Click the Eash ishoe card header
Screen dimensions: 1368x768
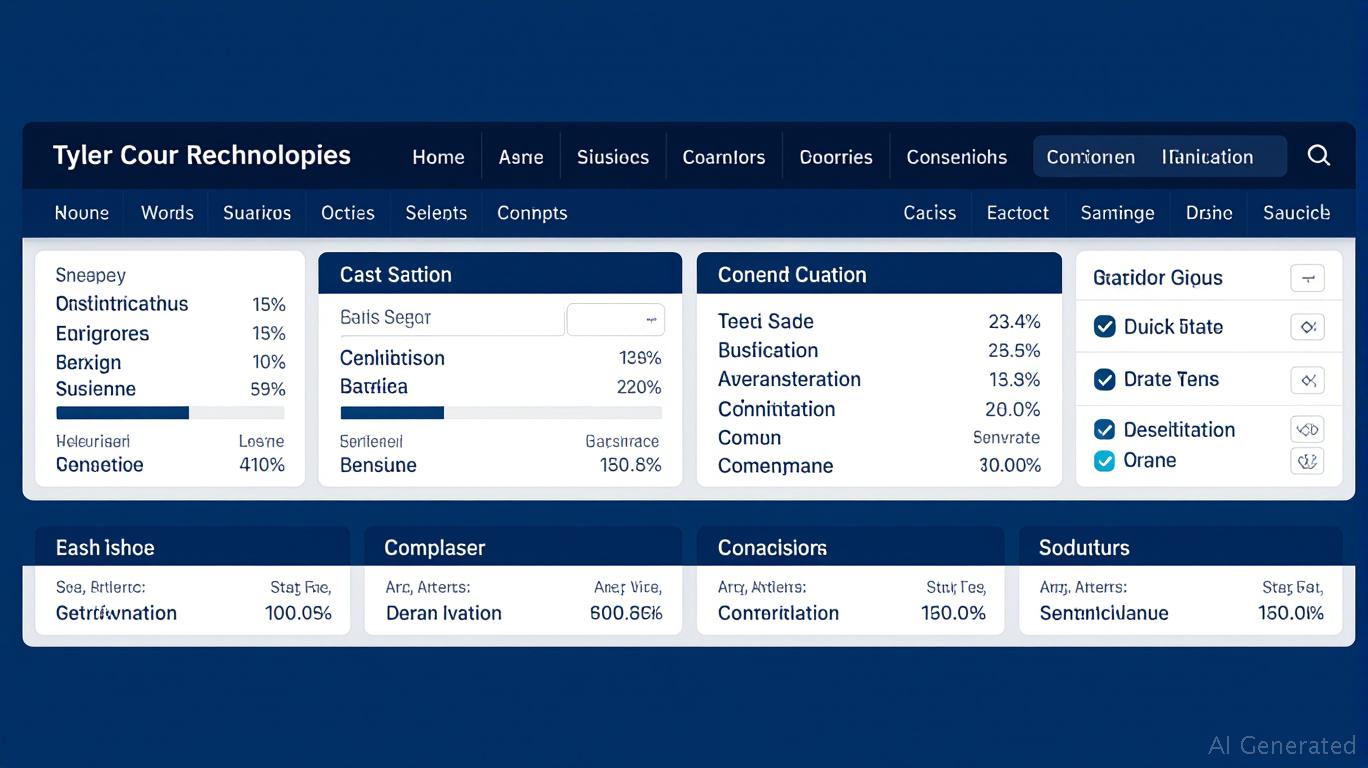(193, 547)
